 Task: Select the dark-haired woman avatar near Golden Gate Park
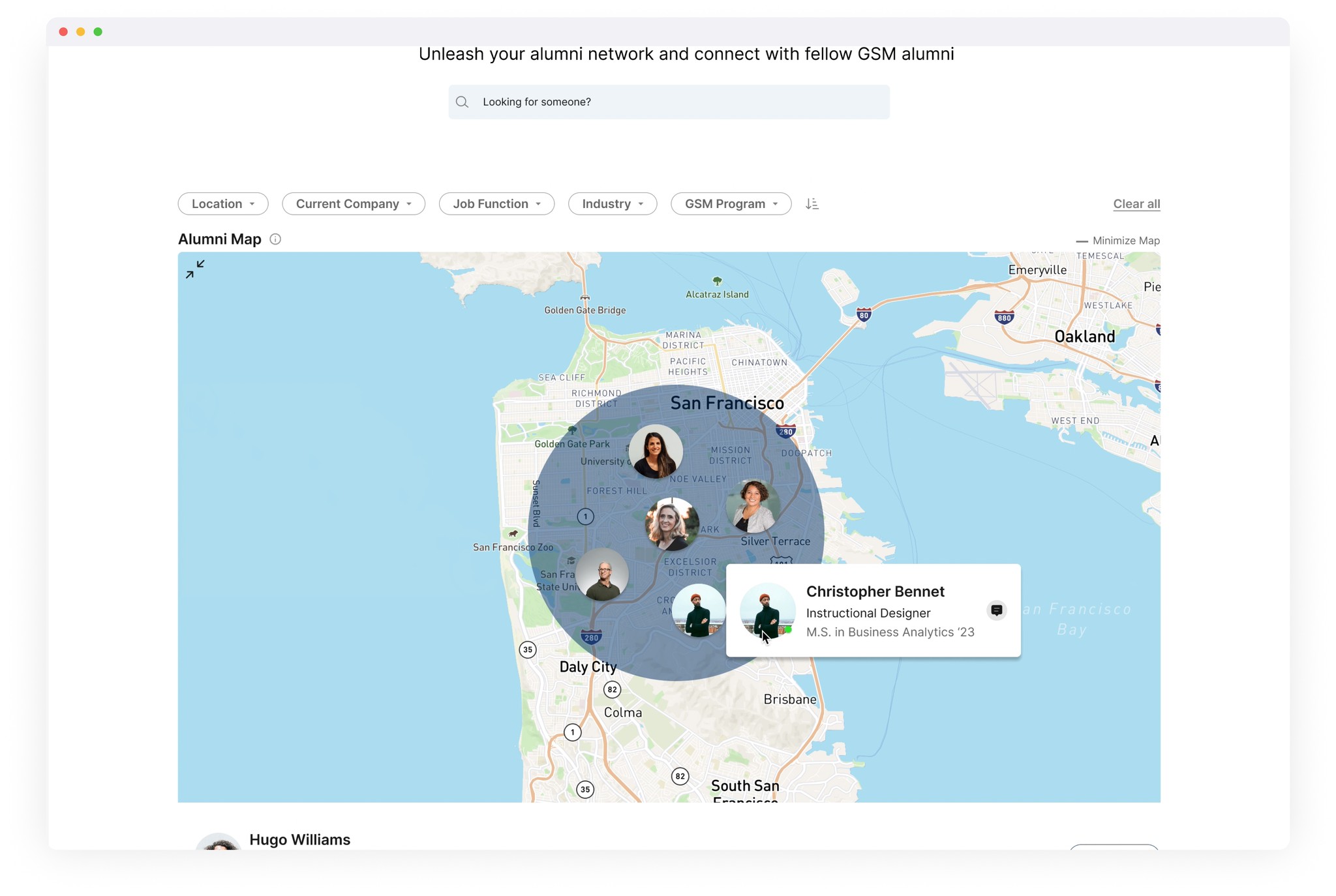[656, 451]
